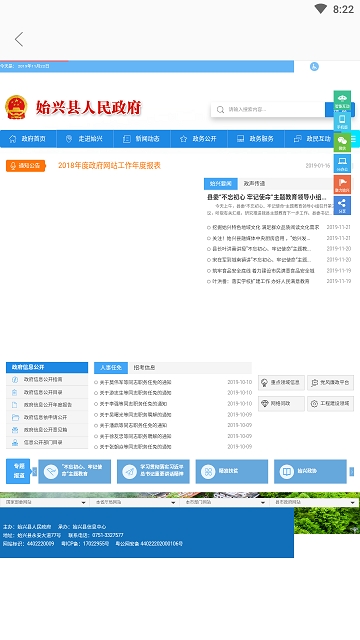Tap the orange 通知公告 announcement badge
The image size is (360, 640).
(26, 166)
